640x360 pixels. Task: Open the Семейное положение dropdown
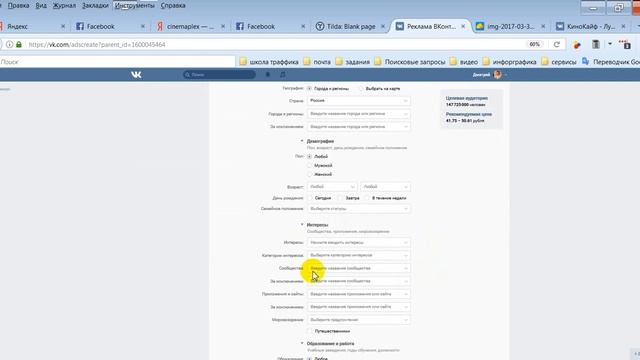359,209
